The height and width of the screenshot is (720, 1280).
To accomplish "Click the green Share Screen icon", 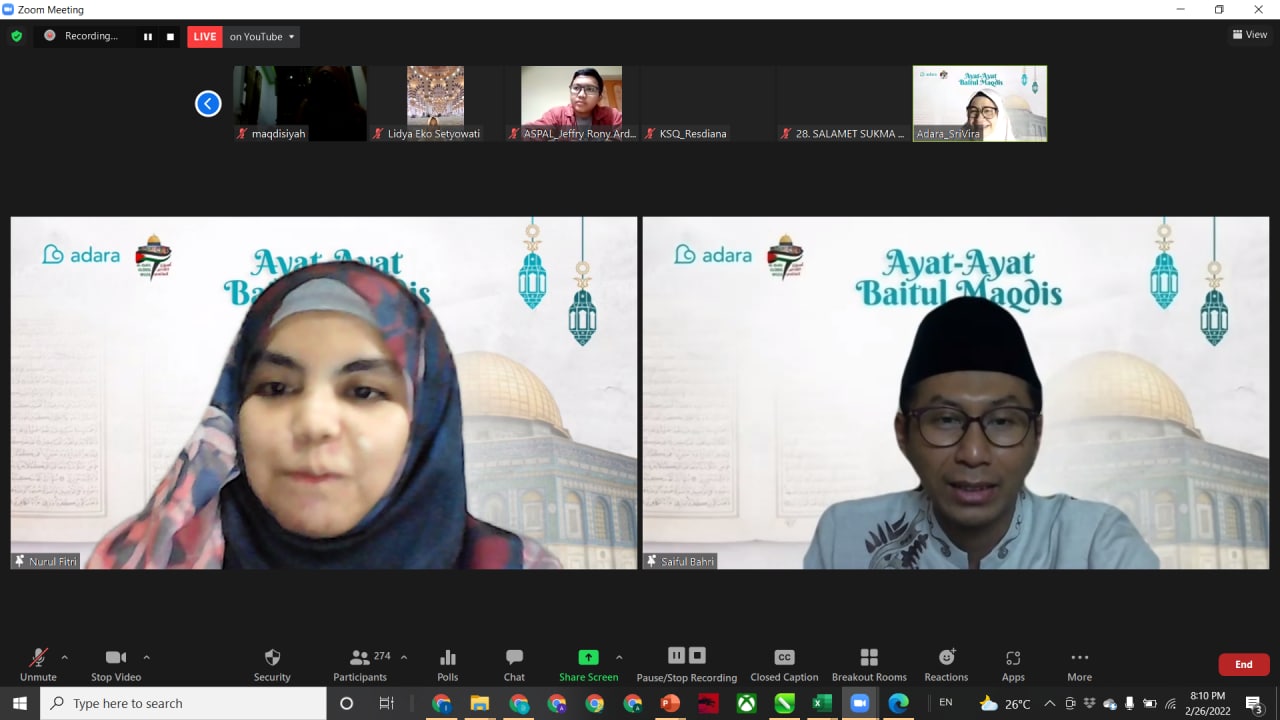I will tap(588, 657).
